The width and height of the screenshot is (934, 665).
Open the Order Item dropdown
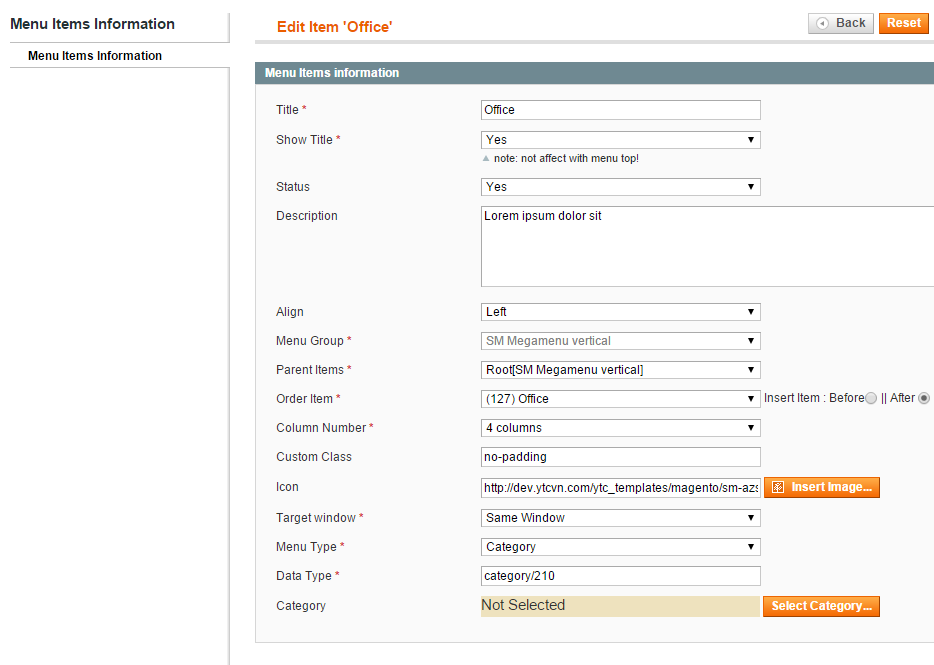pos(621,399)
